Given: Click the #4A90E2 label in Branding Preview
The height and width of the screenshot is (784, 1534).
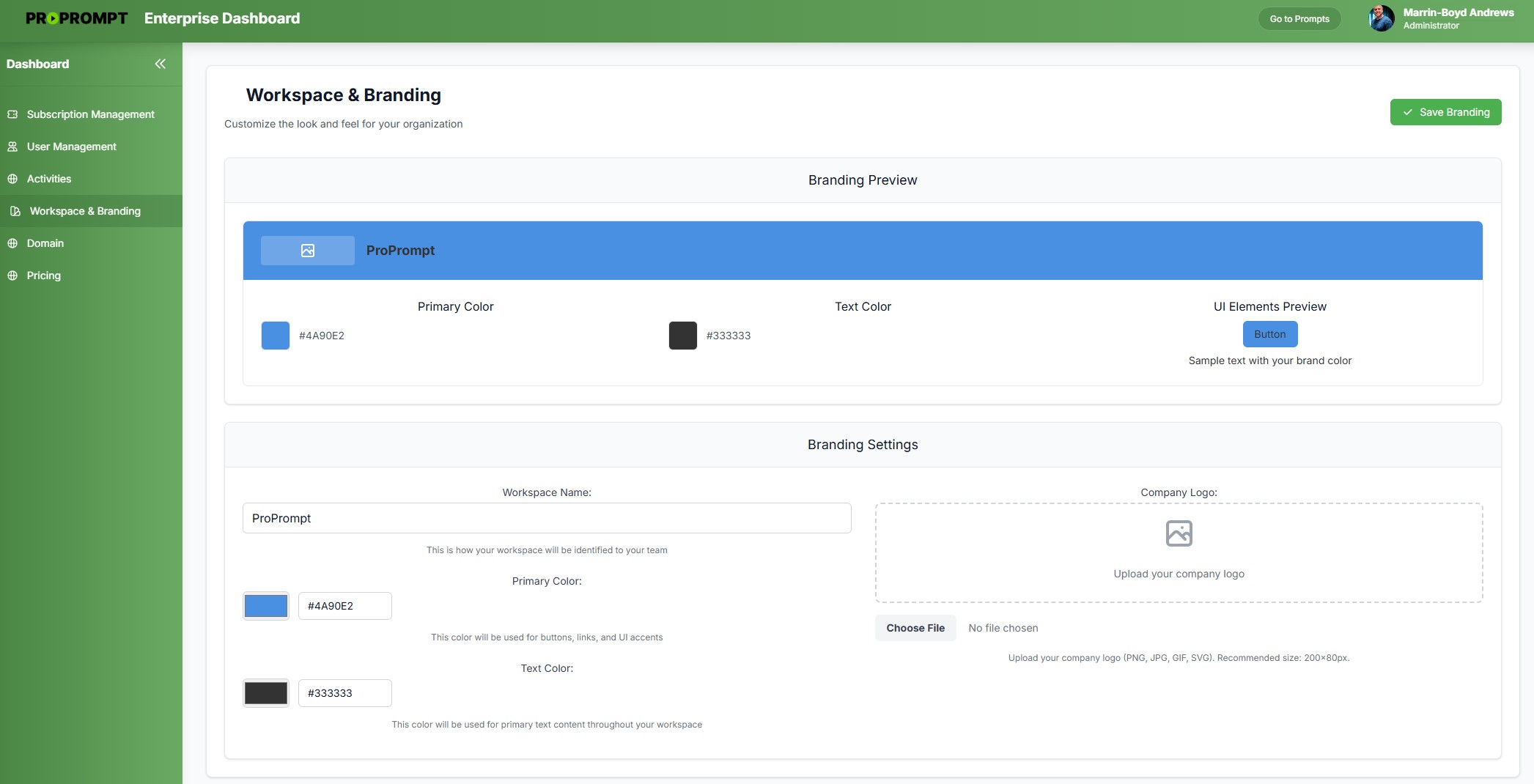Looking at the screenshot, I should 322,336.
